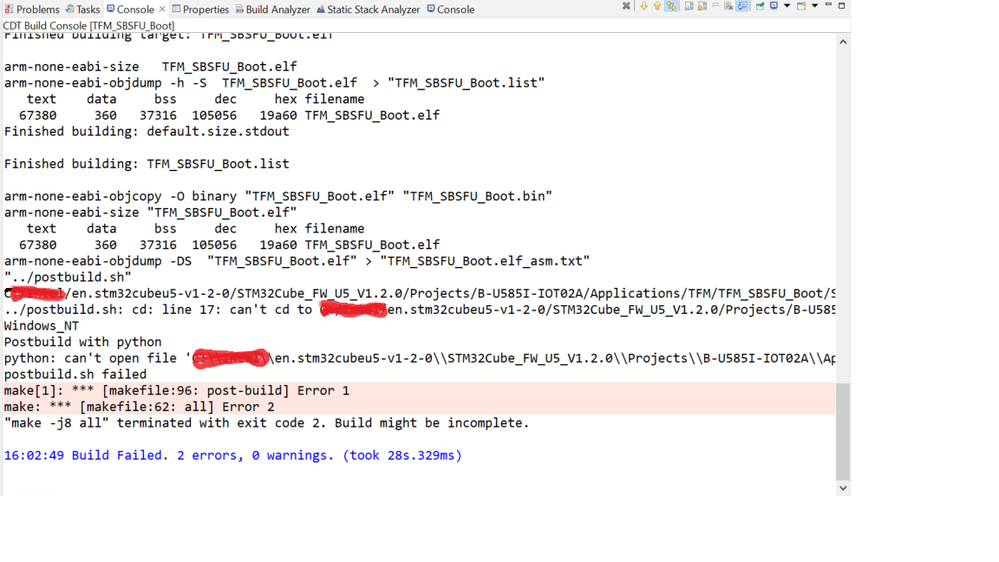Click the console scrollbar down arrow
The width and height of the screenshot is (999, 562).
[x=843, y=488]
